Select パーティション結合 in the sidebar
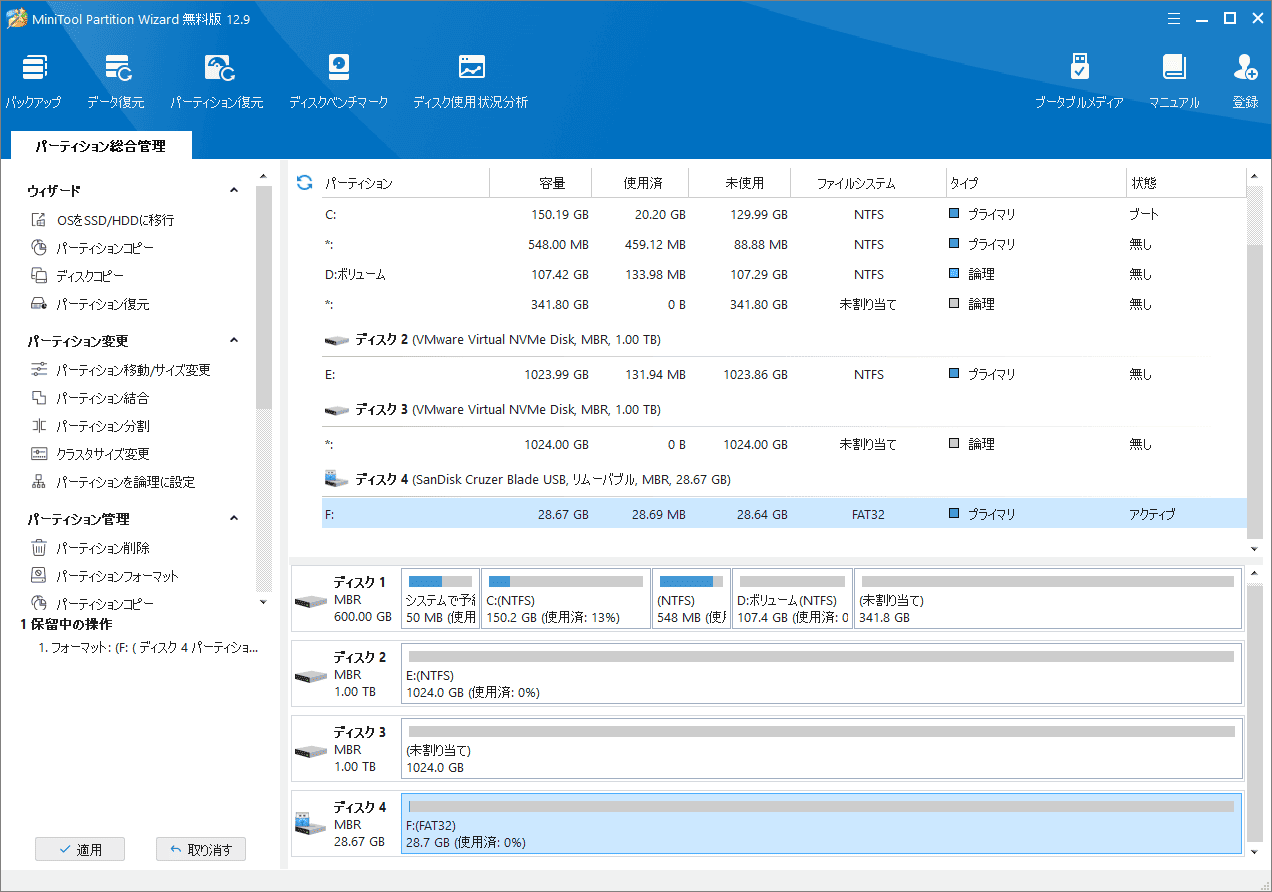Viewport: 1272px width, 892px height. pos(90,398)
